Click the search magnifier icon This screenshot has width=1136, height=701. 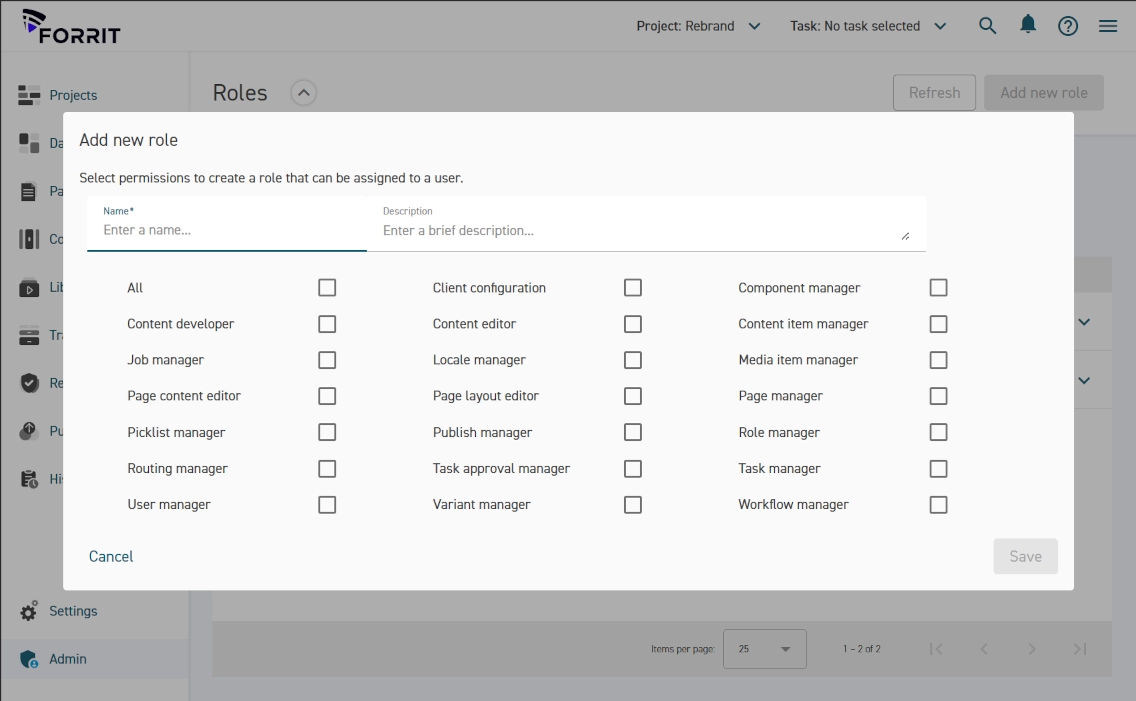tap(987, 26)
